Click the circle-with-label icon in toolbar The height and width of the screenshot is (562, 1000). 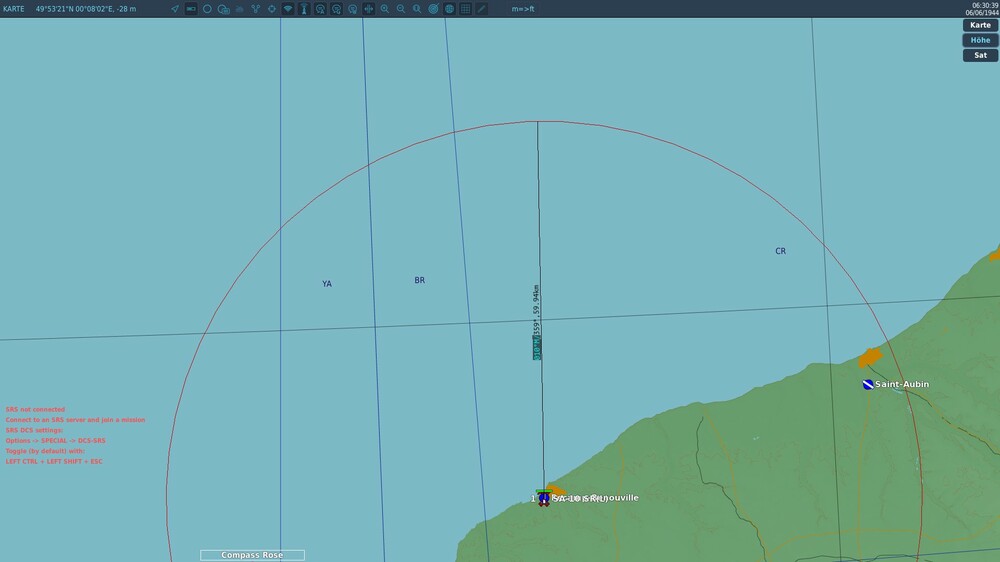tap(223, 9)
